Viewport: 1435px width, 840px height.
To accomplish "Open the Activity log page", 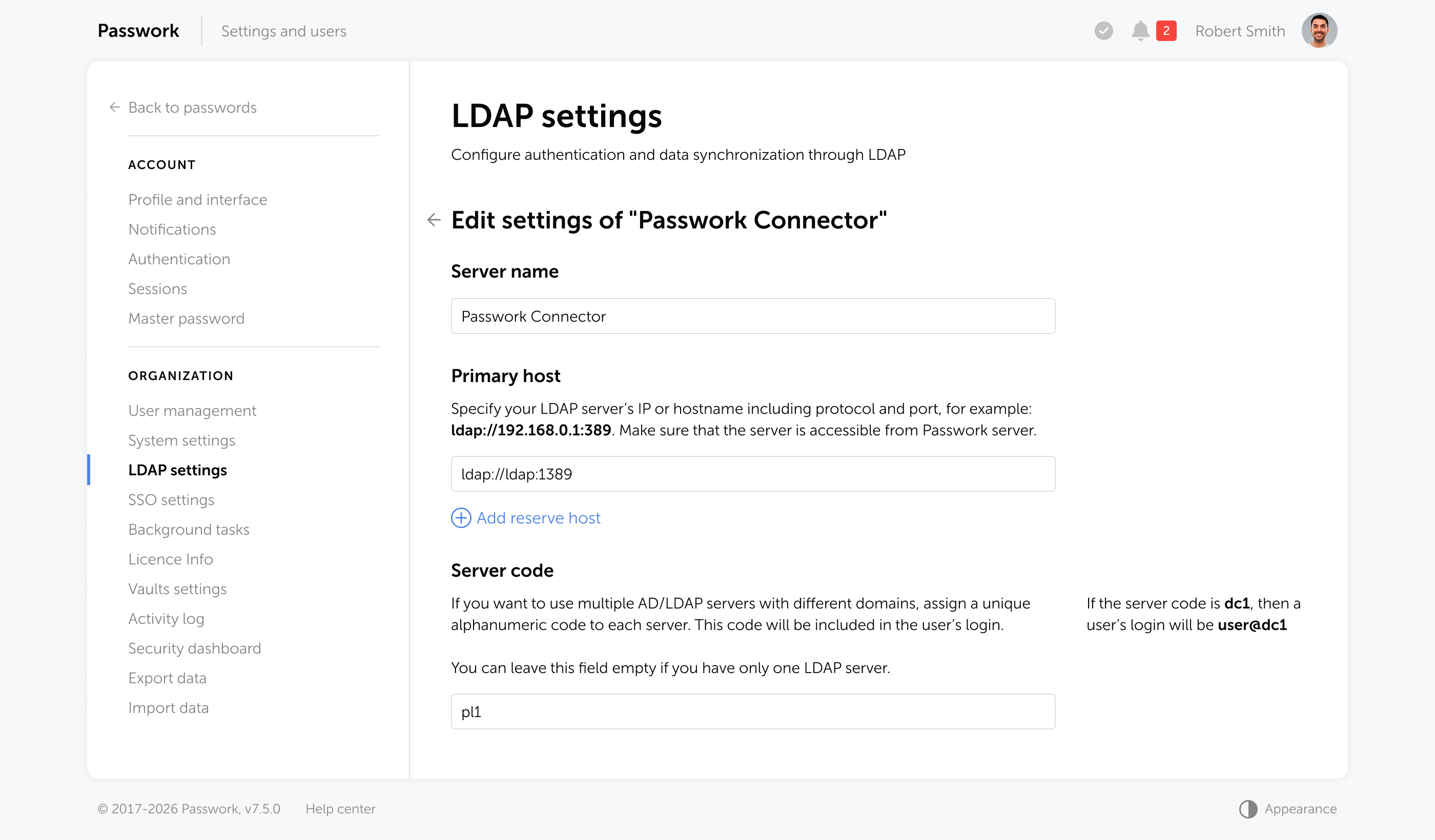I will (166, 619).
